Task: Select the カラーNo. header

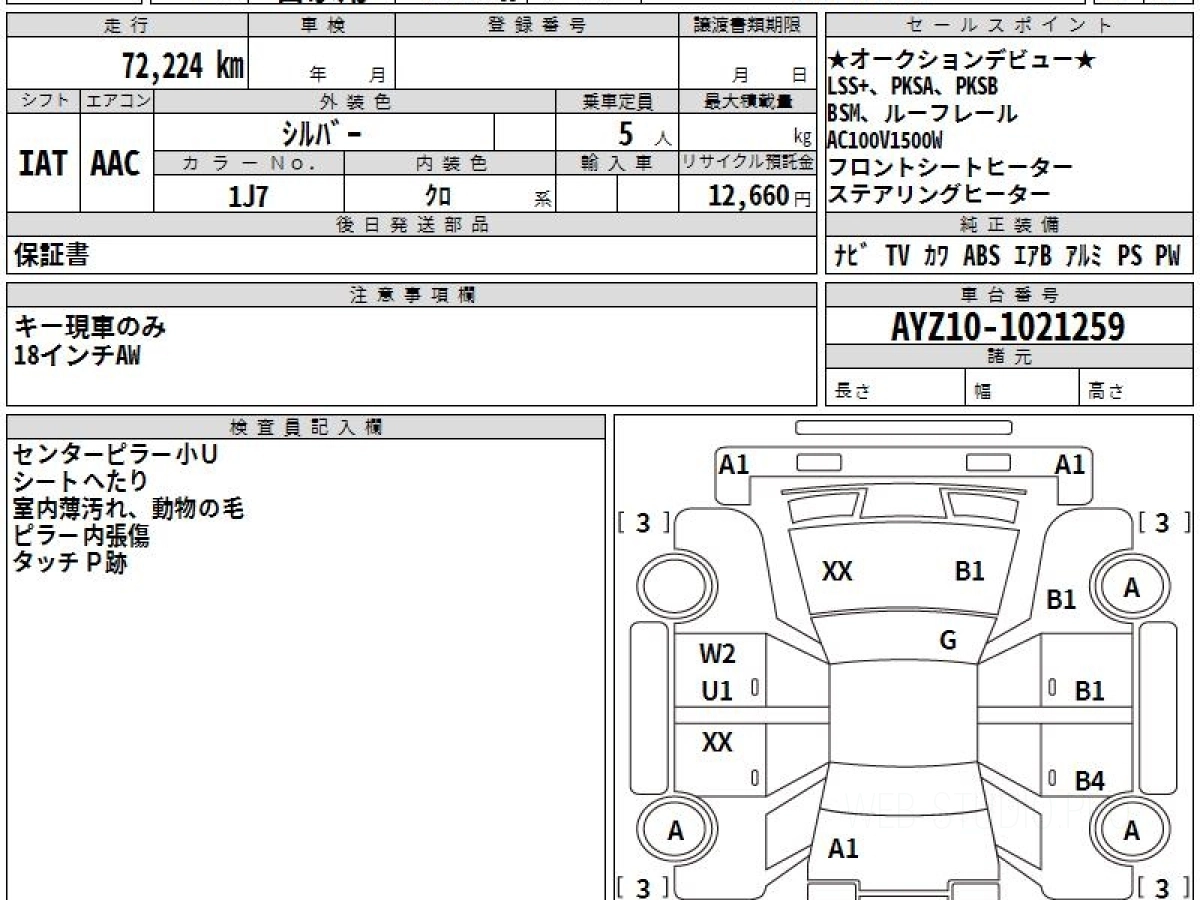Action: coord(249,163)
